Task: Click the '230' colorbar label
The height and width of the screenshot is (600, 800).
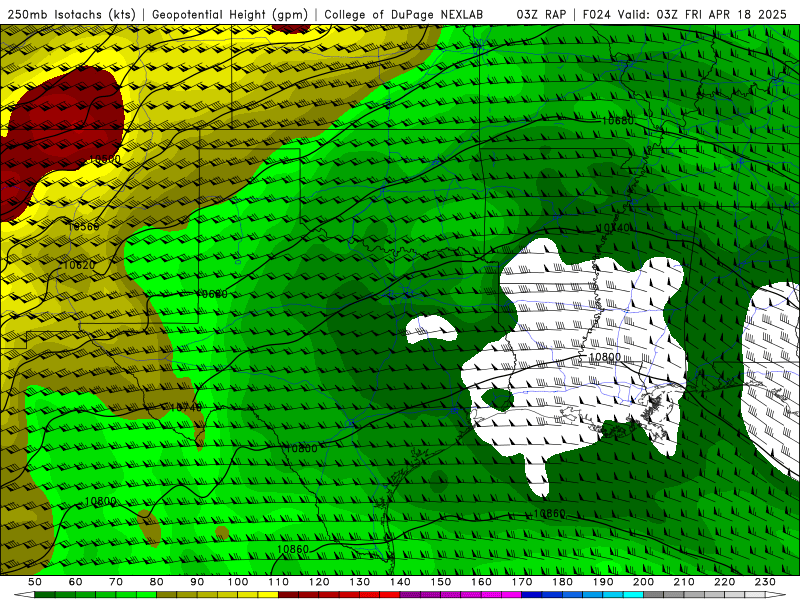Action: coord(765,582)
